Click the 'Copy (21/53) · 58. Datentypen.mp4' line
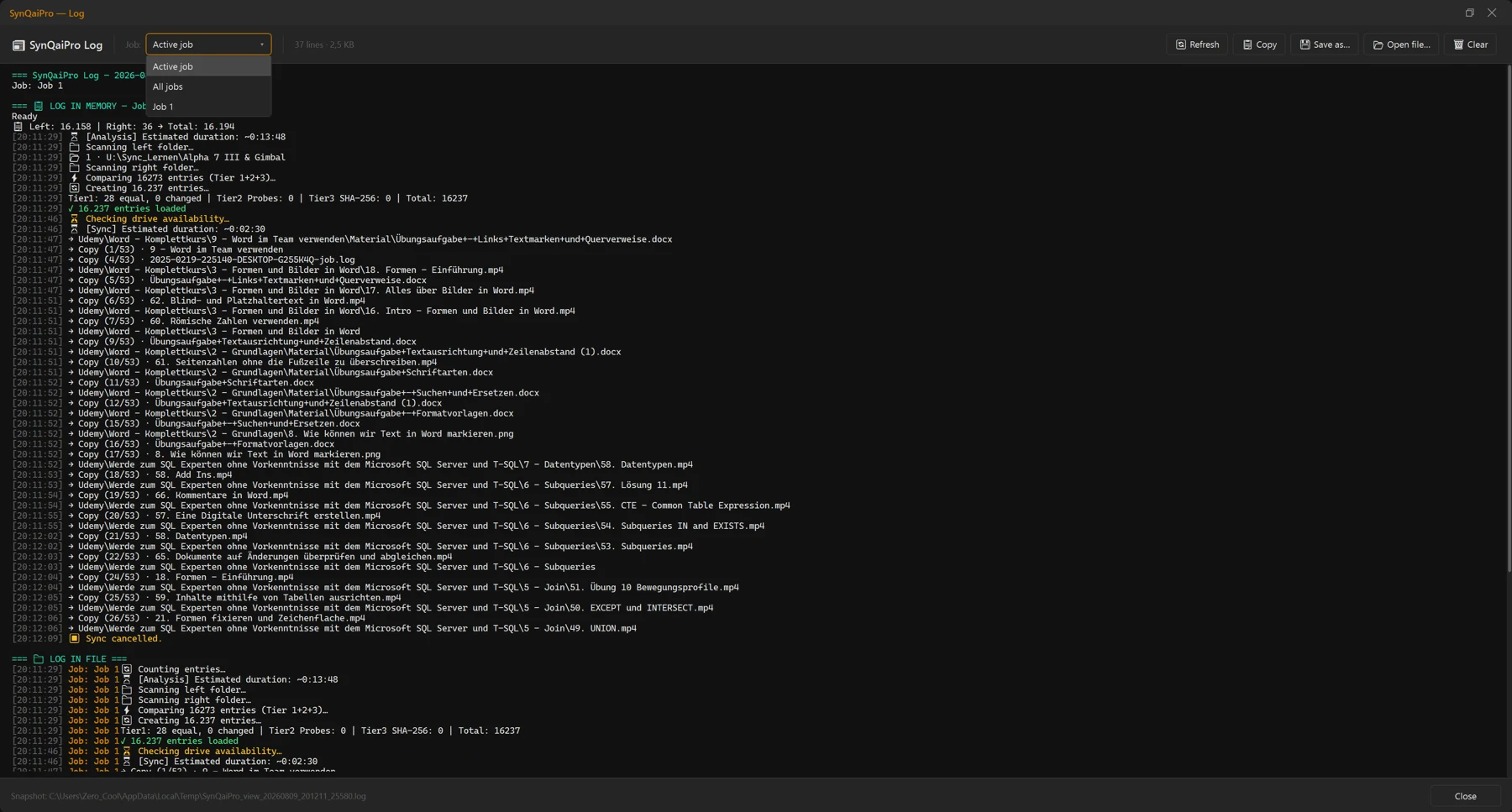This screenshot has width=1512, height=812. [129, 537]
